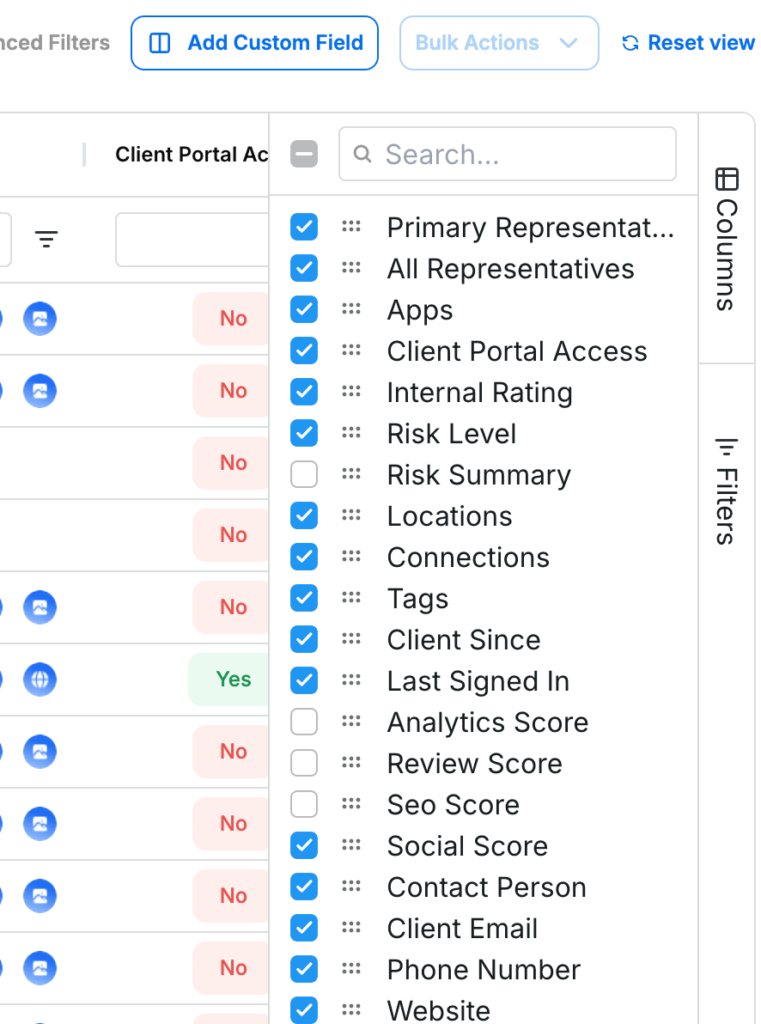The height and width of the screenshot is (1024, 761).
Task: Uncheck the Internal Rating column
Action: point(304,392)
